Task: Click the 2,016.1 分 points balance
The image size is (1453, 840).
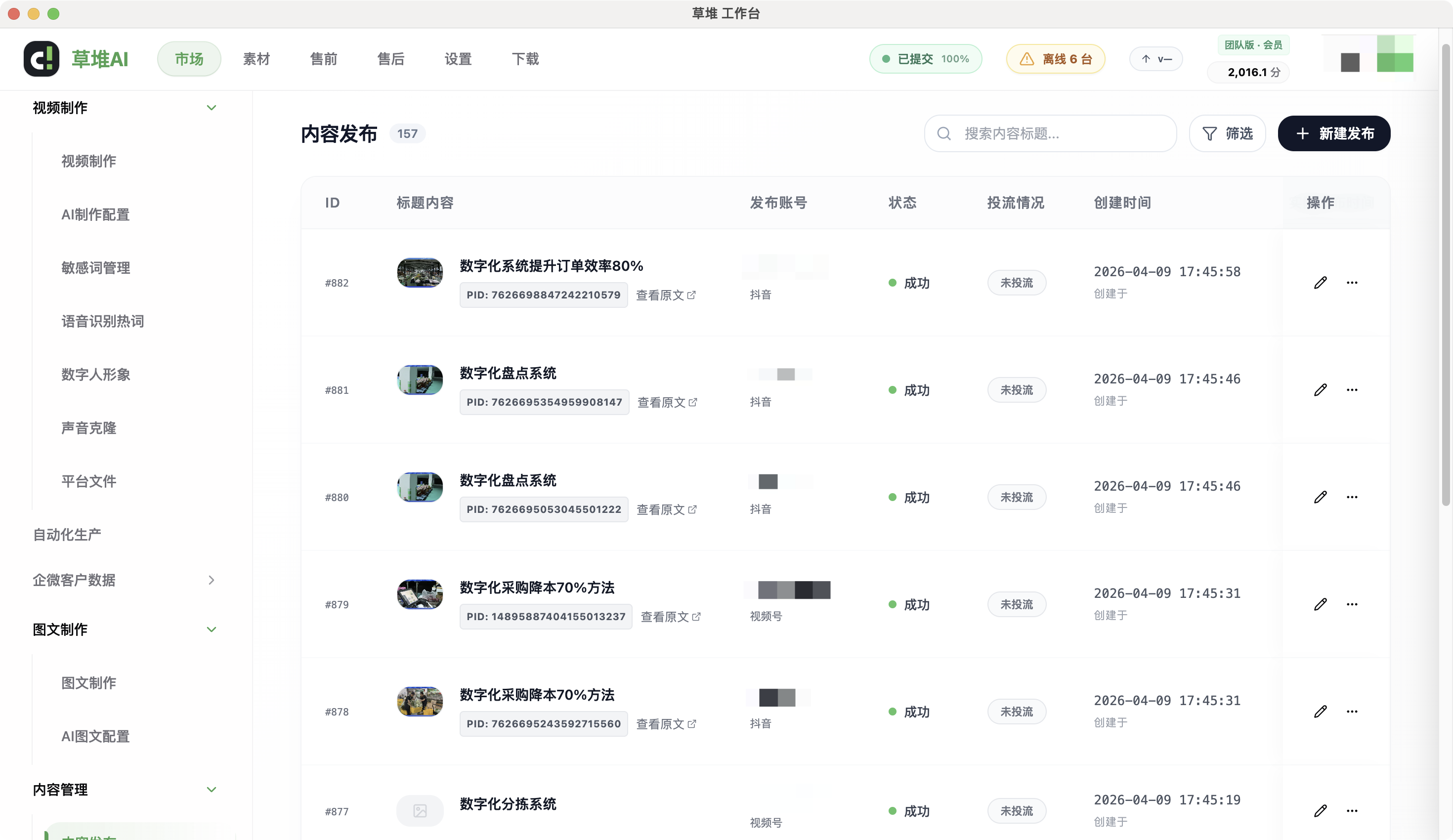Action: [x=1248, y=72]
